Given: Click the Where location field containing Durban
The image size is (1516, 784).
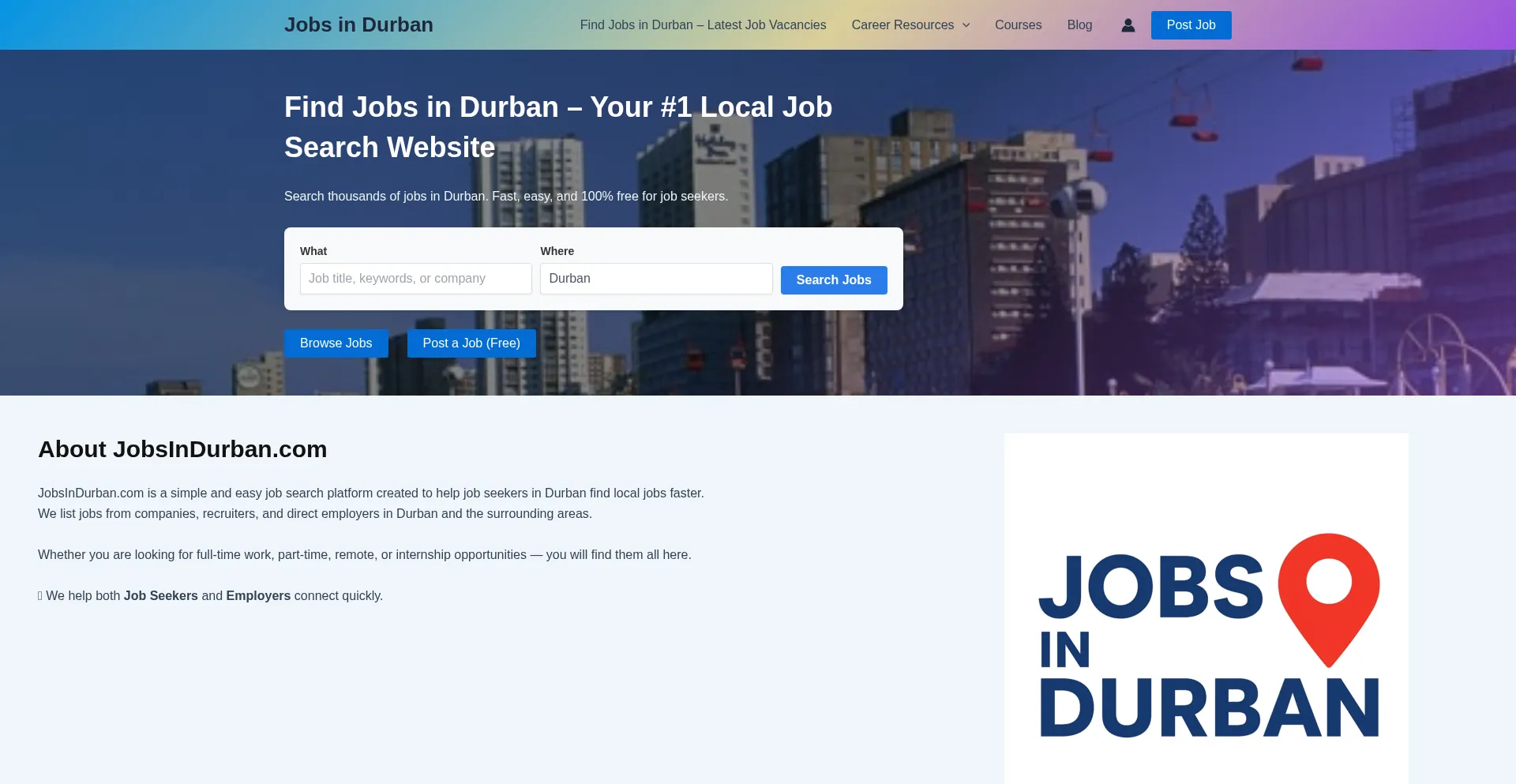Looking at the screenshot, I should pos(655,279).
